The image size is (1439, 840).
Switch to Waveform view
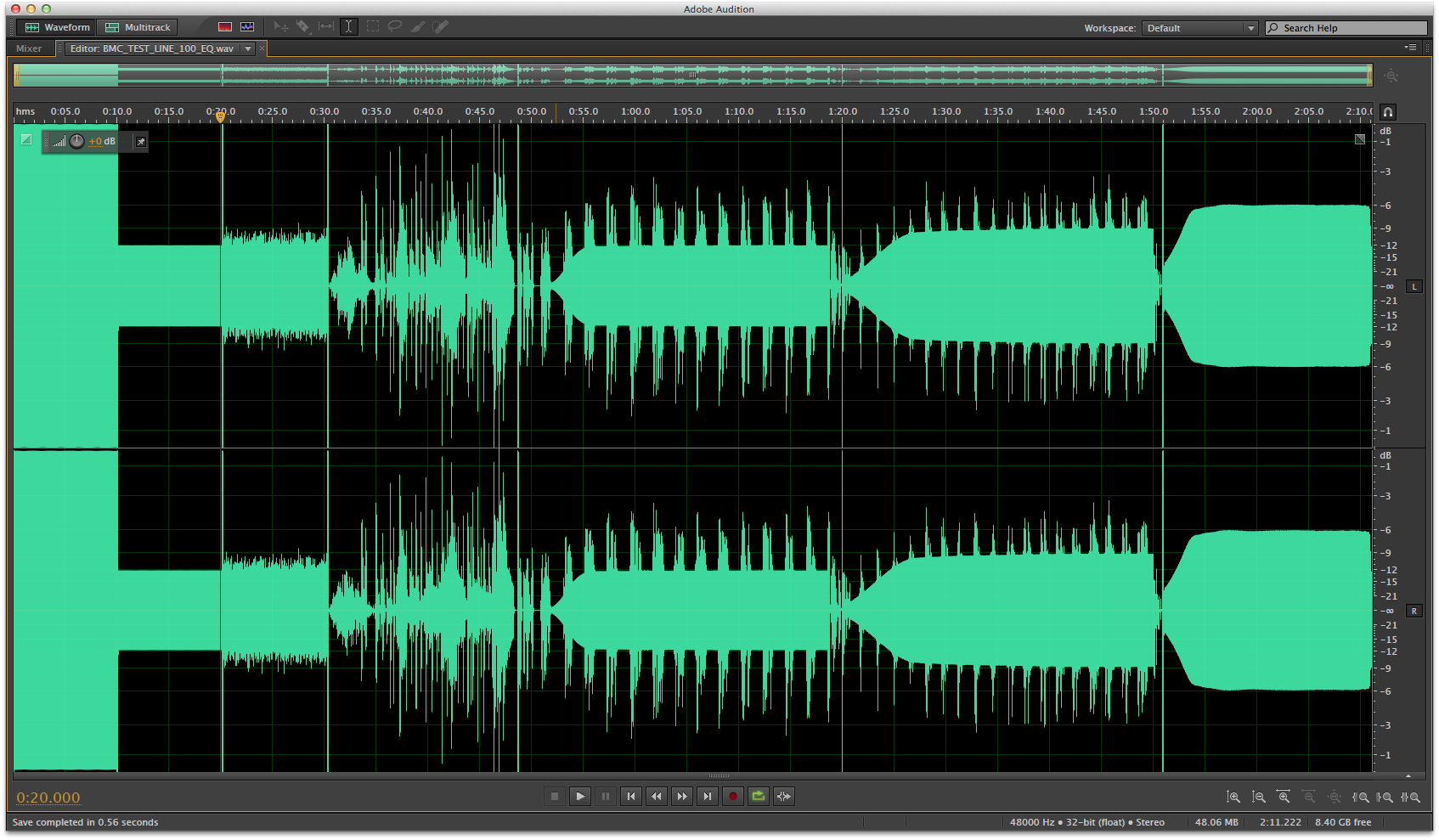[x=58, y=27]
